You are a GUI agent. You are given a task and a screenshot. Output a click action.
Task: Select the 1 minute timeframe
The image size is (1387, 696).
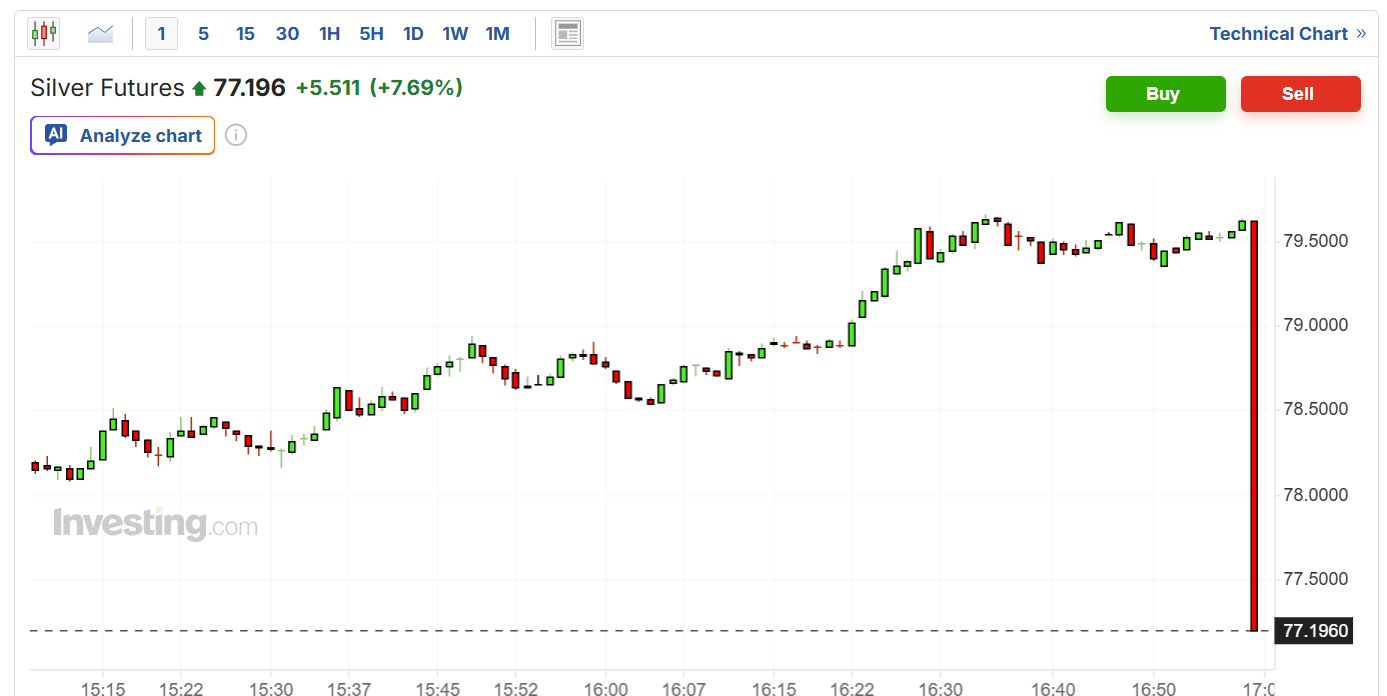[161, 34]
